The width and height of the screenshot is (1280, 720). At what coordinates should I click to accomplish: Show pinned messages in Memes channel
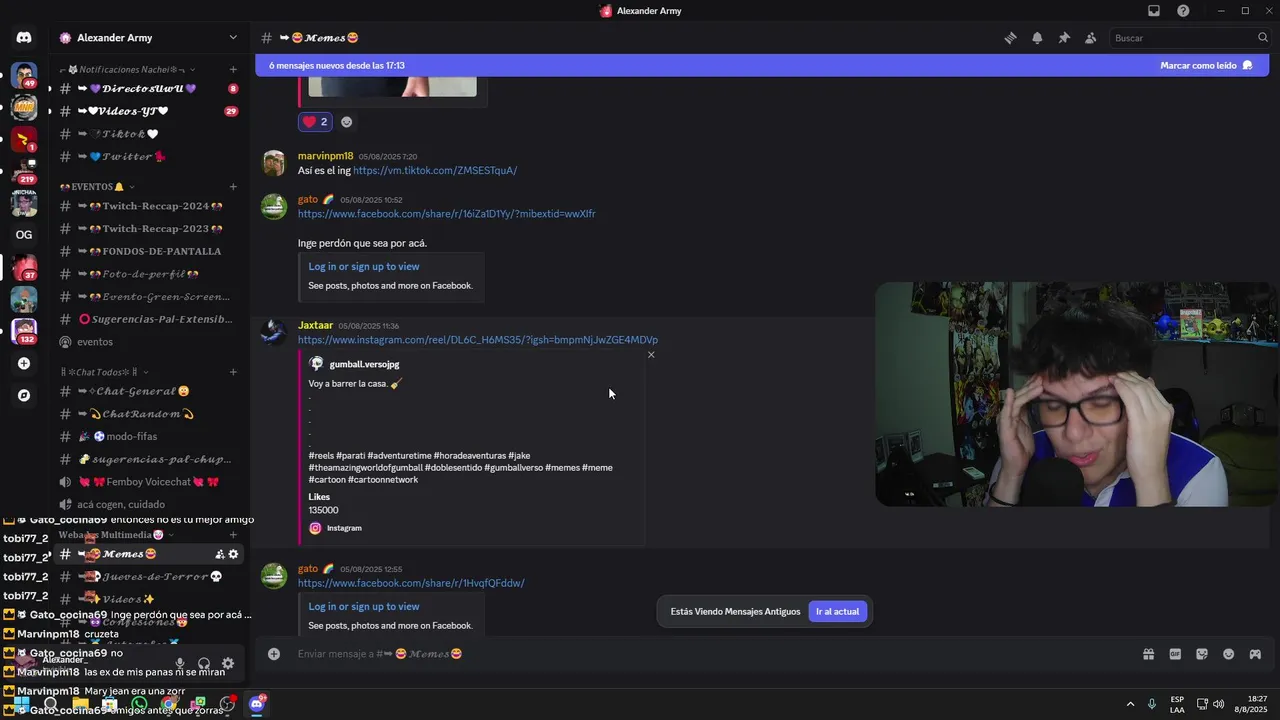tap(1064, 38)
